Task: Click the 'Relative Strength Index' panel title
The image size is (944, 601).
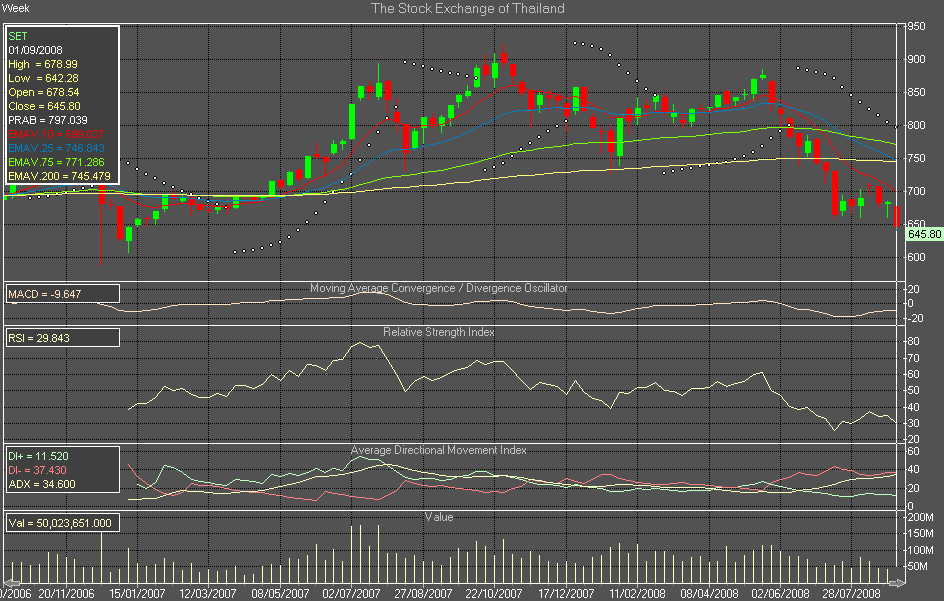Action: point(438,332)
